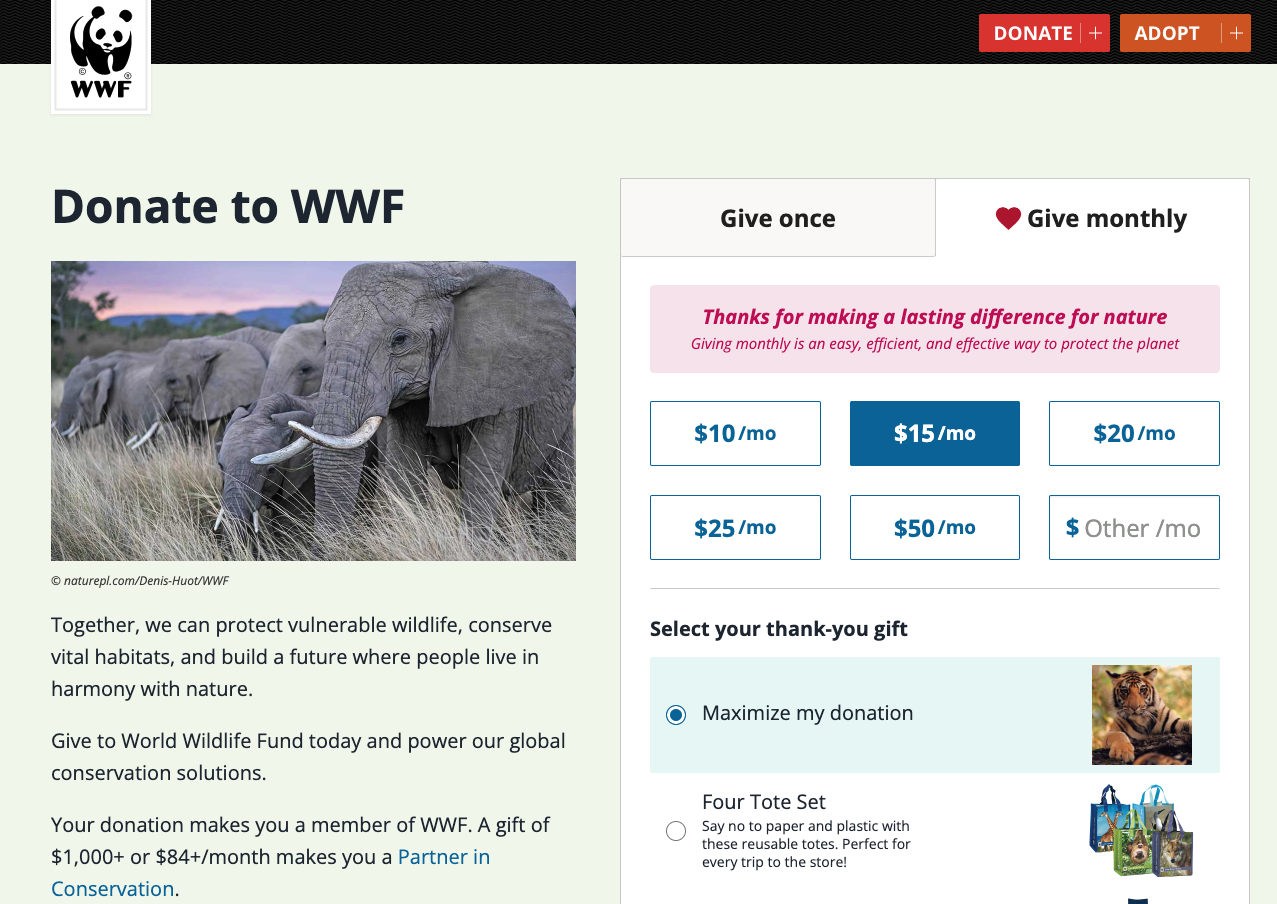Viewport: 1277px width, 904px height.
Task: Expand the plus icon next to ADOPT
Action: pyautogui.click(x=1238, y=32)
